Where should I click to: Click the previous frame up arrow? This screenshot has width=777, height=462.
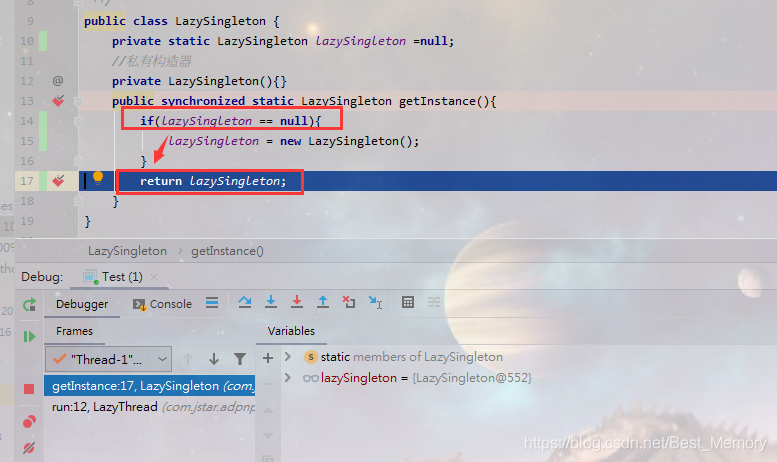[x=188, y=359]
